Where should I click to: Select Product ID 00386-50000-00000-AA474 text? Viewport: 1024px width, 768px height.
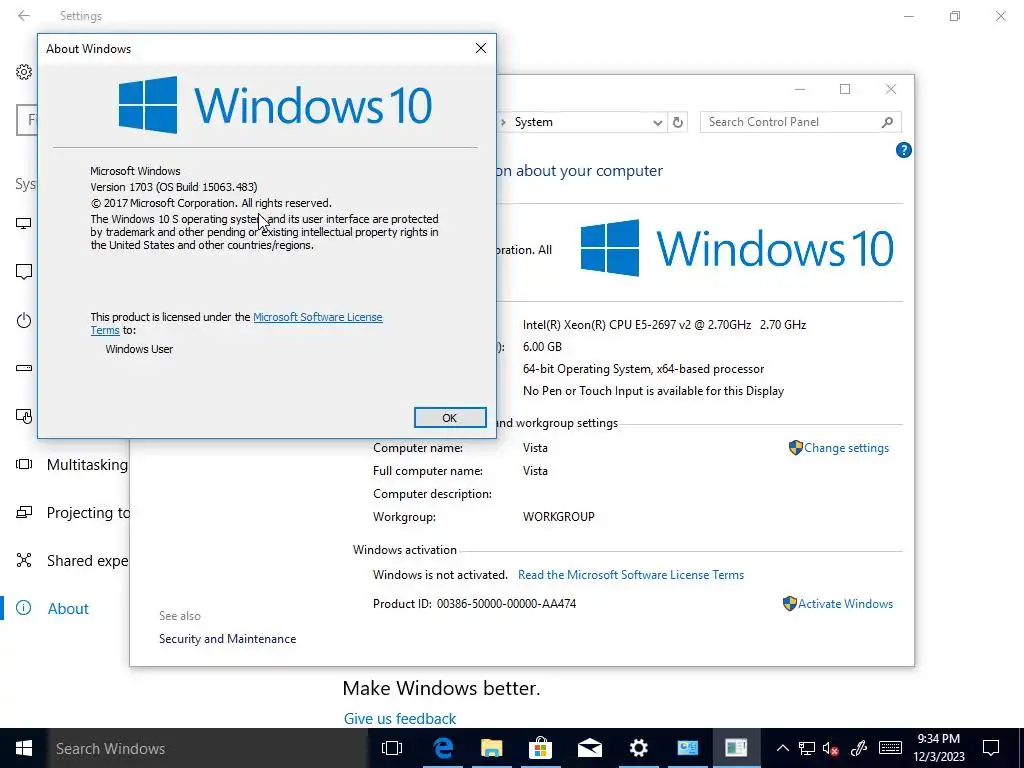point(506,604)
